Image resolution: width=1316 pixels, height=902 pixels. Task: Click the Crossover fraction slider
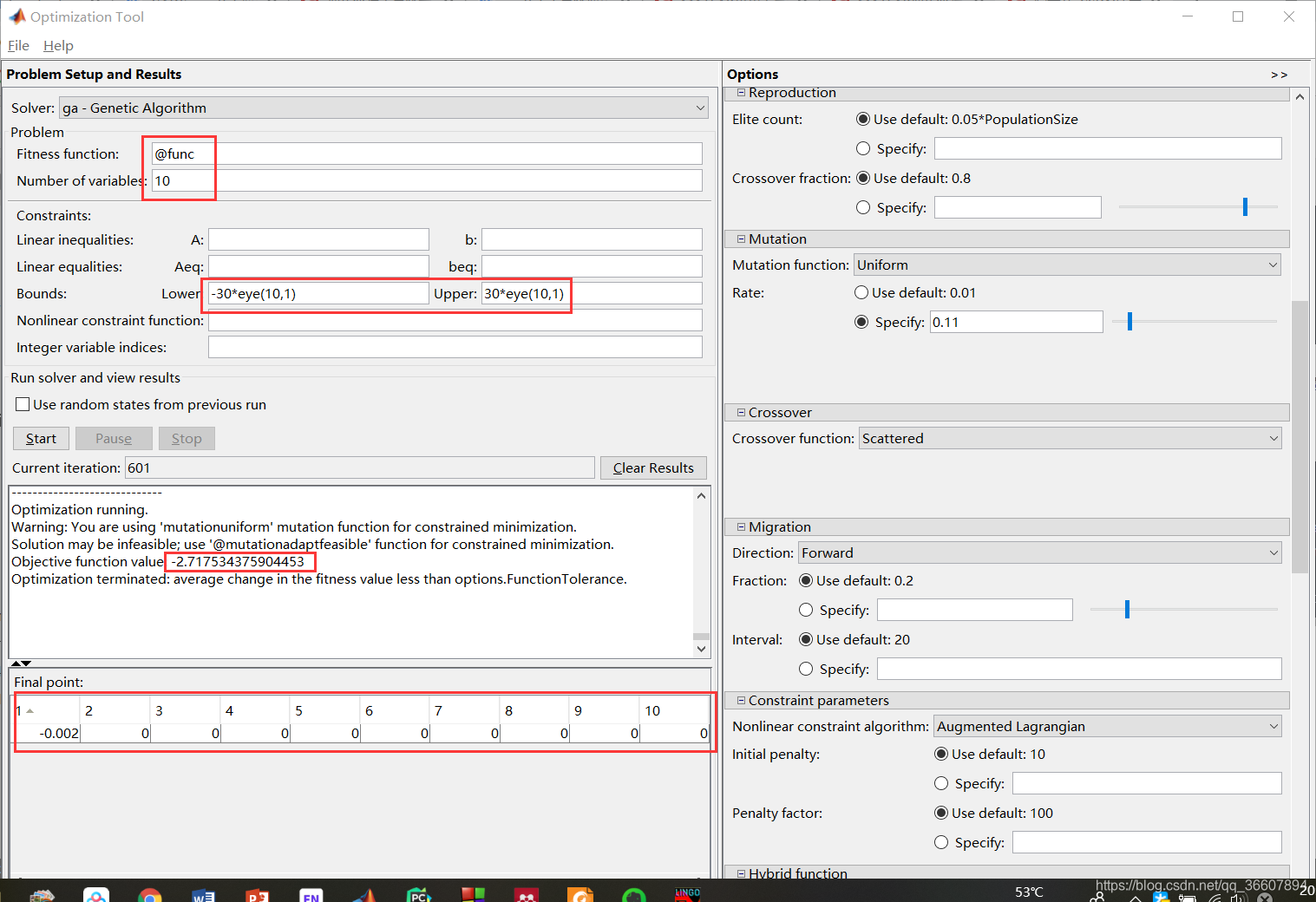1245,206
